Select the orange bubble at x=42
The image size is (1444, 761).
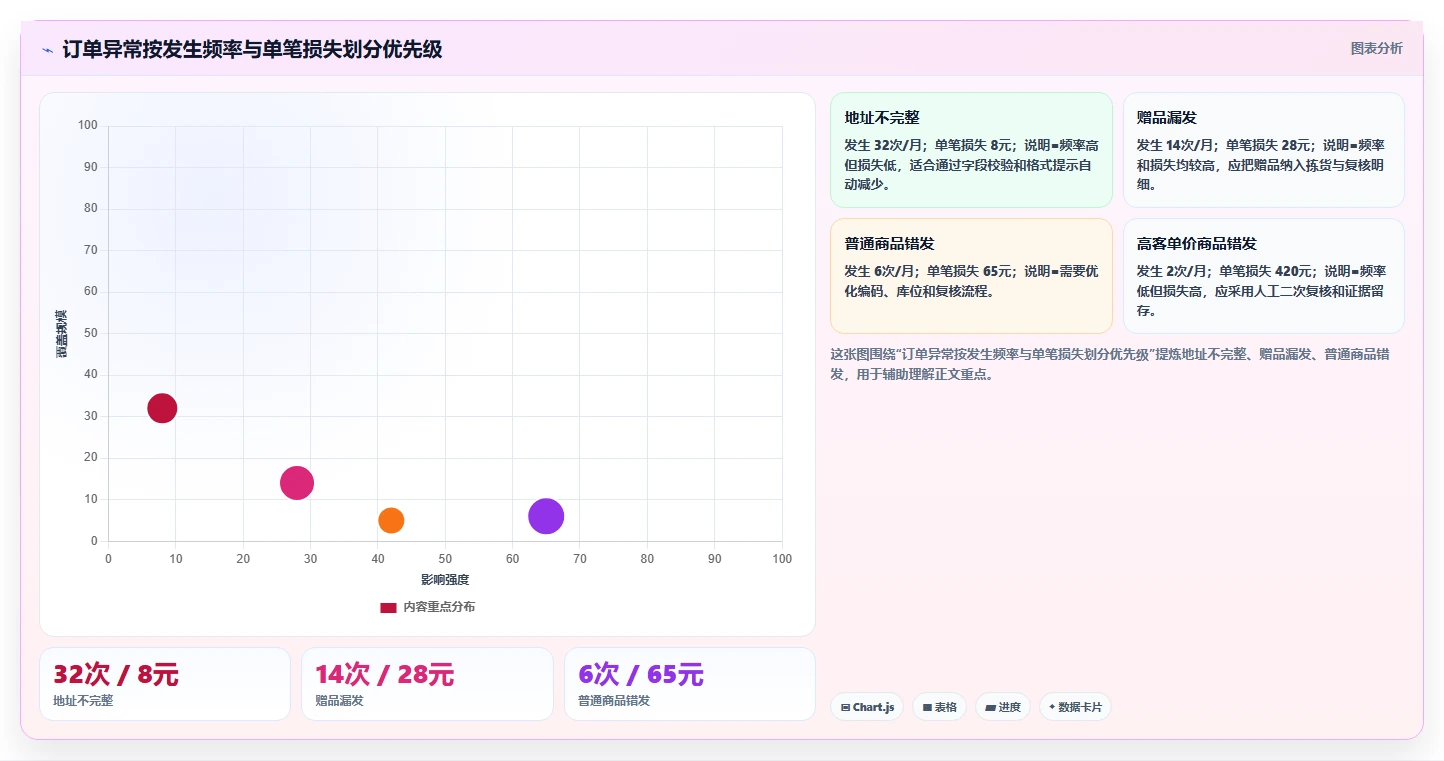point(391,520)
